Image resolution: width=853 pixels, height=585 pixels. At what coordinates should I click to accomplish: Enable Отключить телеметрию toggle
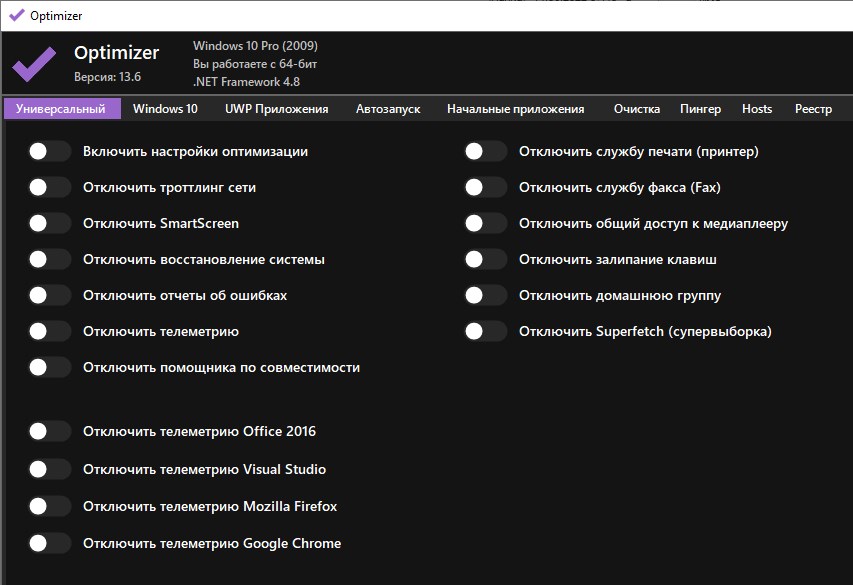pos(49,331)
